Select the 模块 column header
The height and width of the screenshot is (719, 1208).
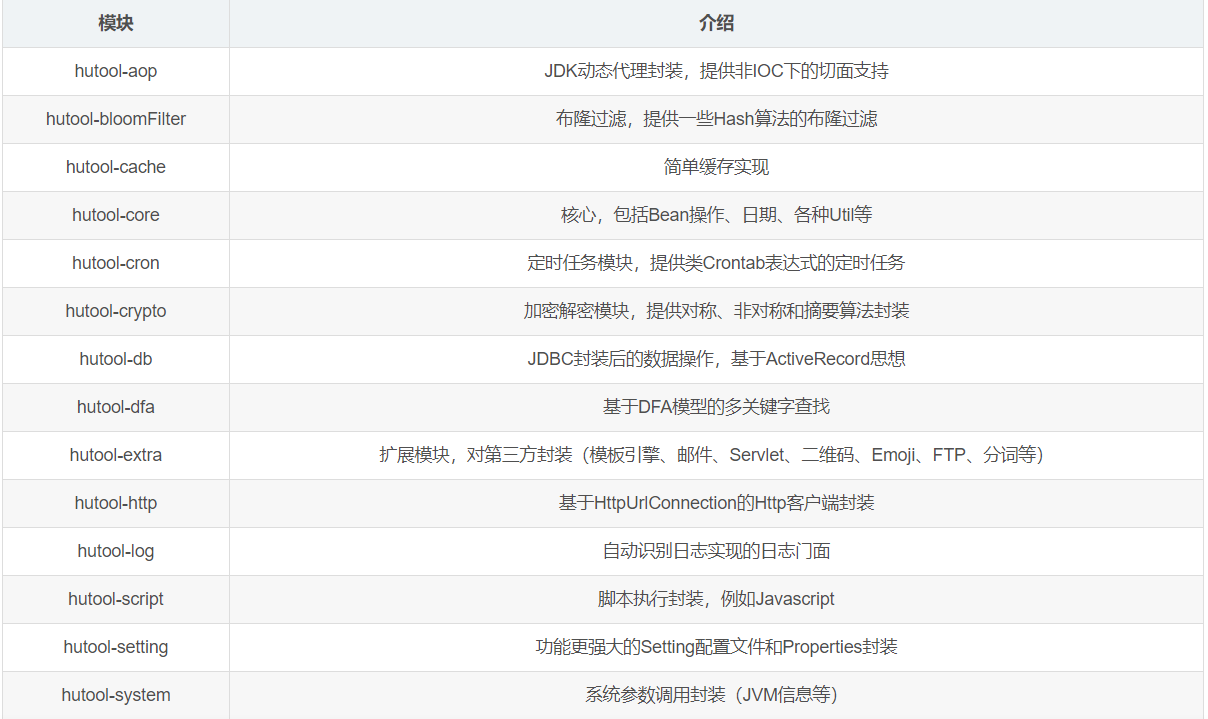[x=113, y=23]
